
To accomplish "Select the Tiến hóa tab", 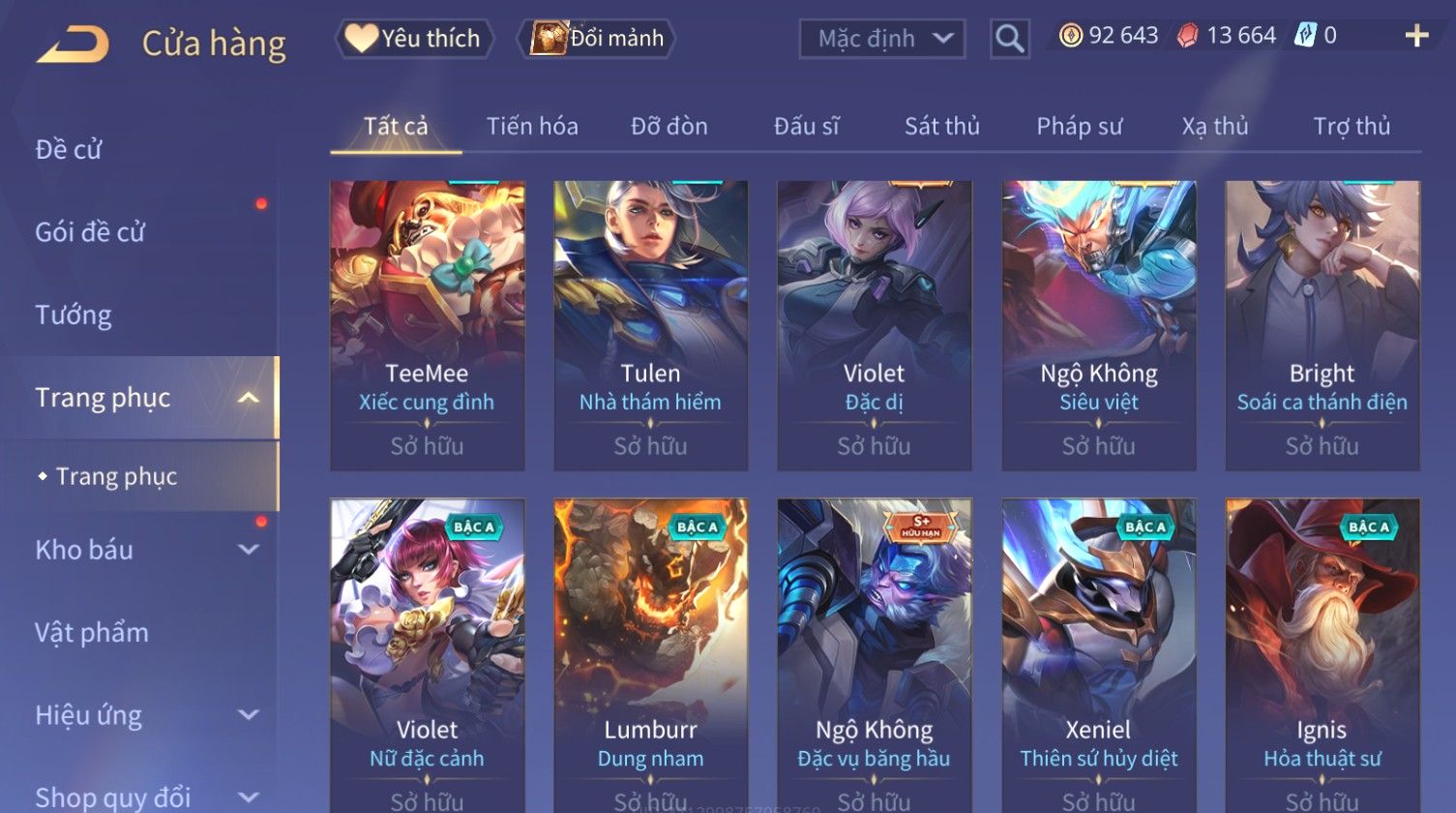I will (532, 126).
